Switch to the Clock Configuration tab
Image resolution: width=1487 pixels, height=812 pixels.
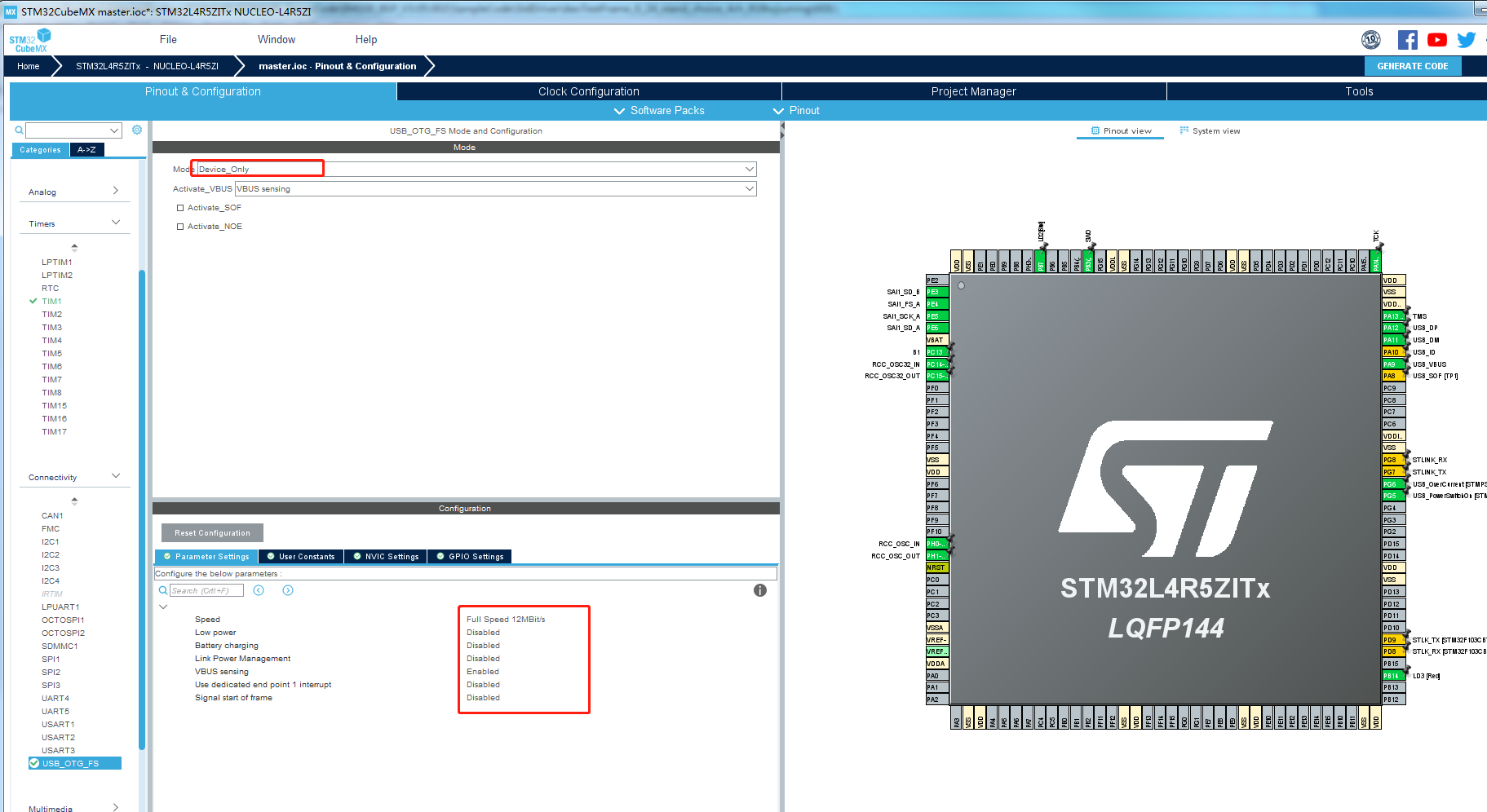pos(588,91)
